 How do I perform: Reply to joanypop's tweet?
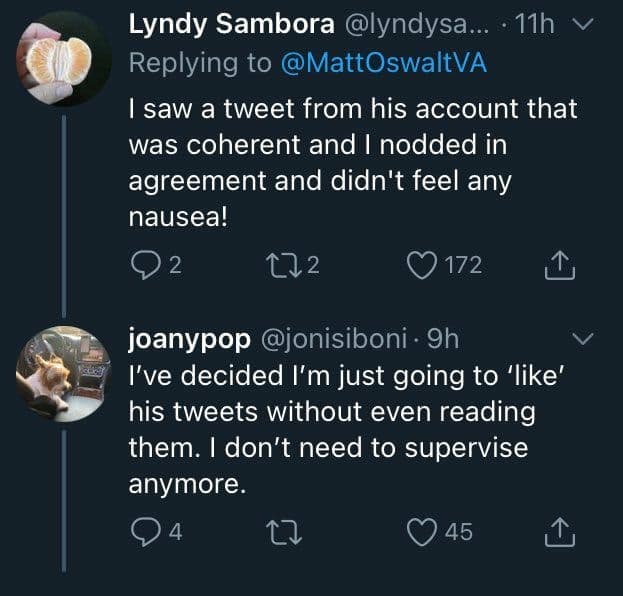point(145,533)
